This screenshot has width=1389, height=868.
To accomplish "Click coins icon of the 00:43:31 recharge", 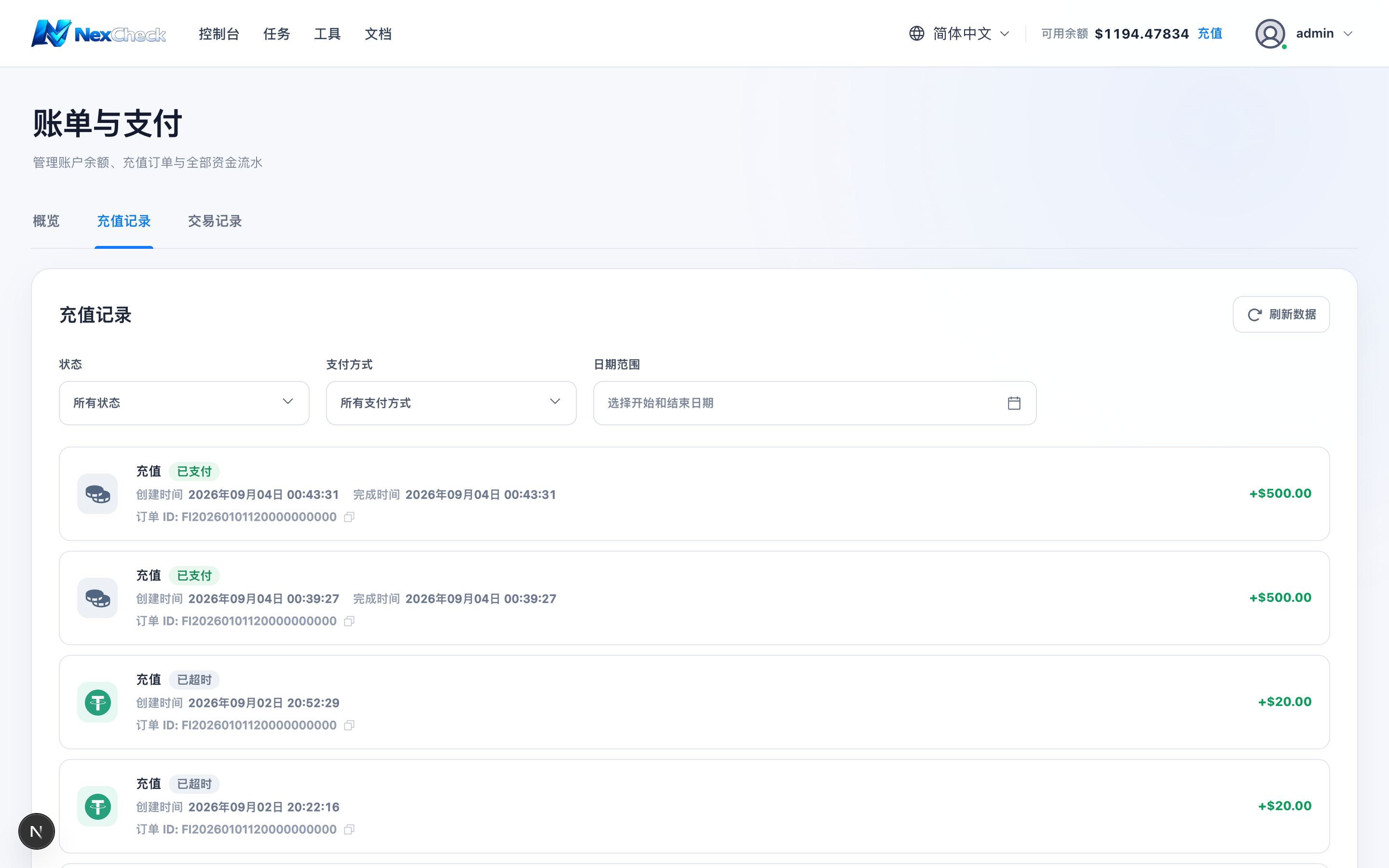I will pos(97,494).
